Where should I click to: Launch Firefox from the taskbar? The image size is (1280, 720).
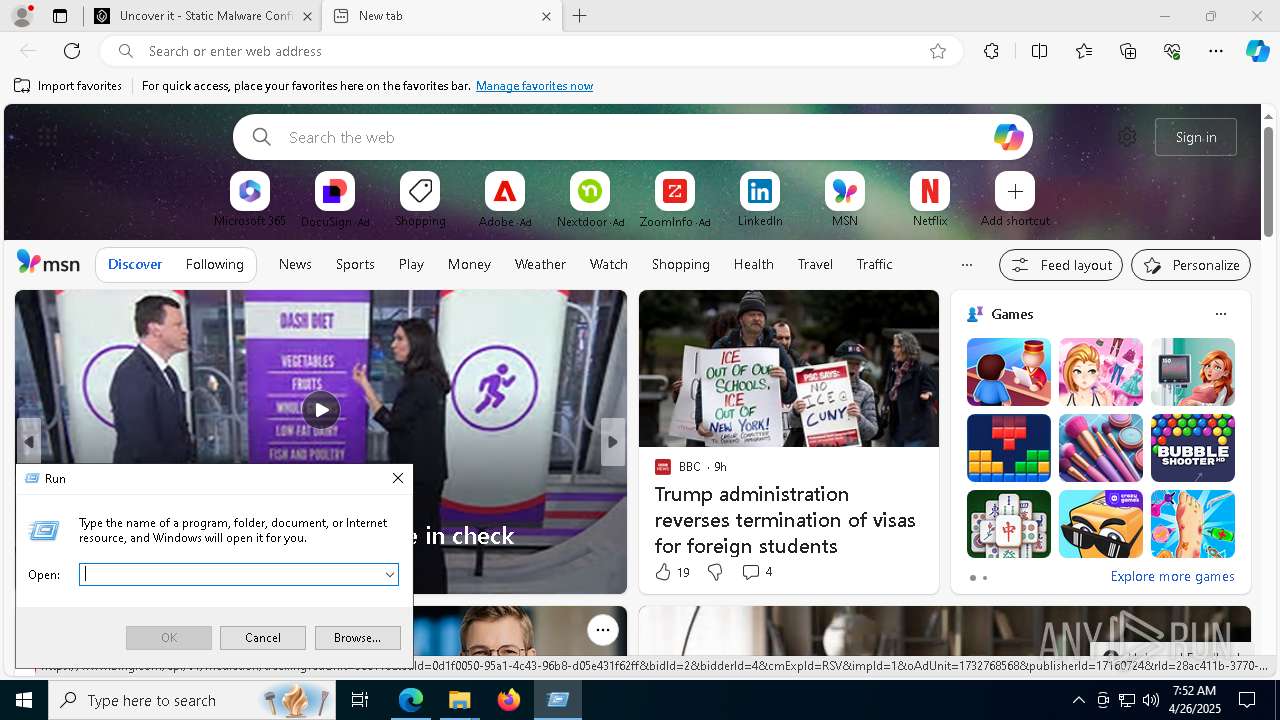coord(508,700)
